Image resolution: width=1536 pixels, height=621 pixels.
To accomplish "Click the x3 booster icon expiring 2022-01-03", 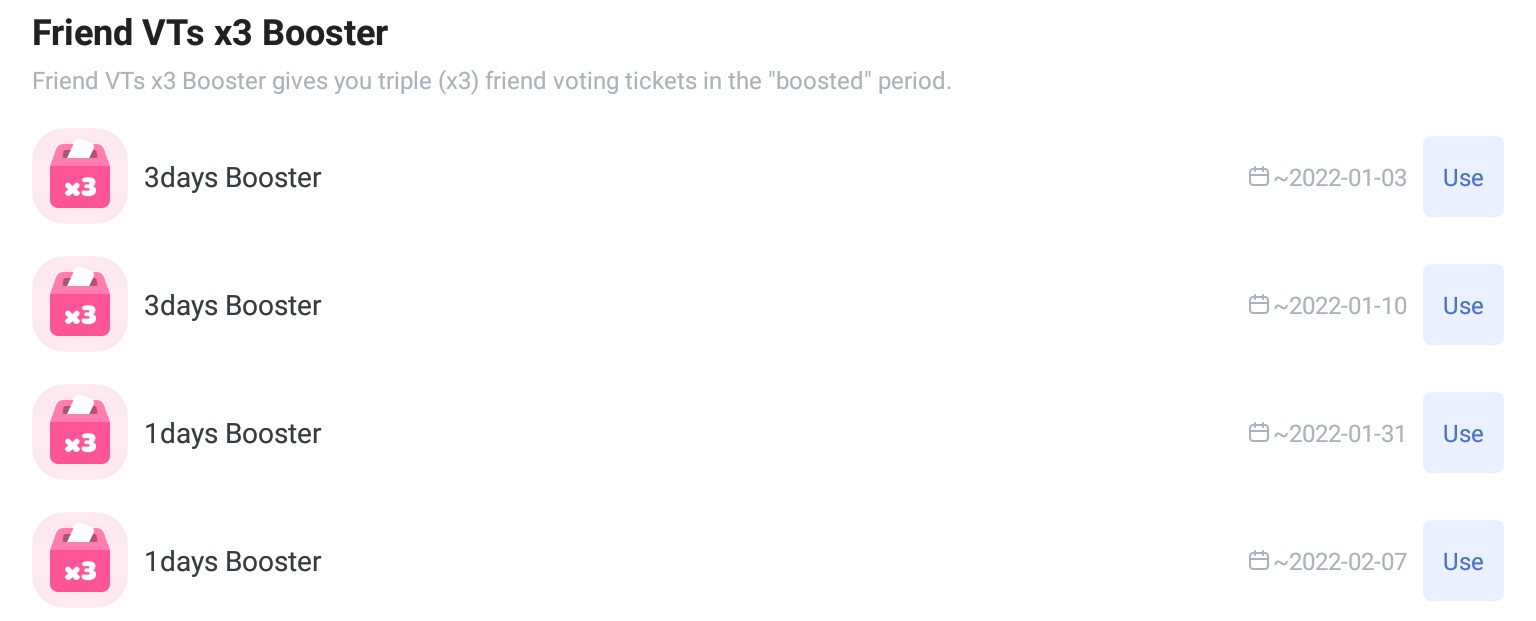I will tap(80, 177).
